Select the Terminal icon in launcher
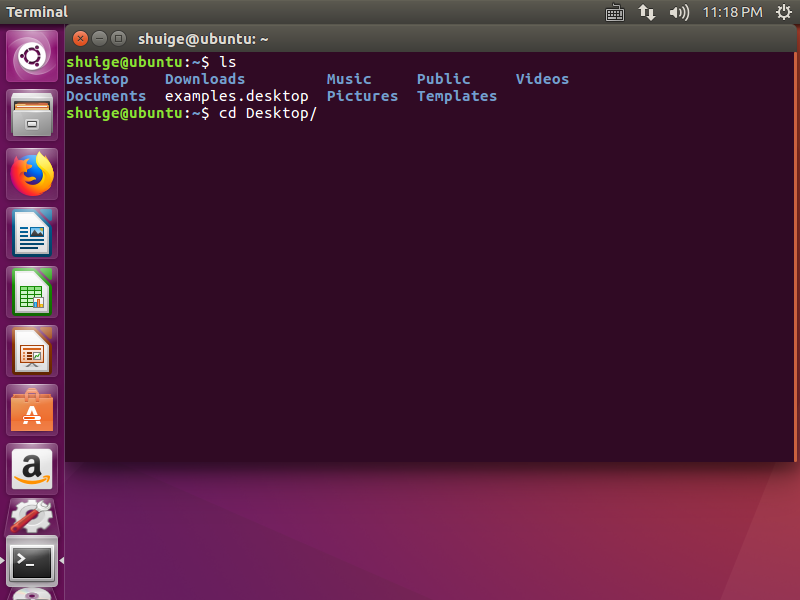The image size is (800, 600). point(32,561)
